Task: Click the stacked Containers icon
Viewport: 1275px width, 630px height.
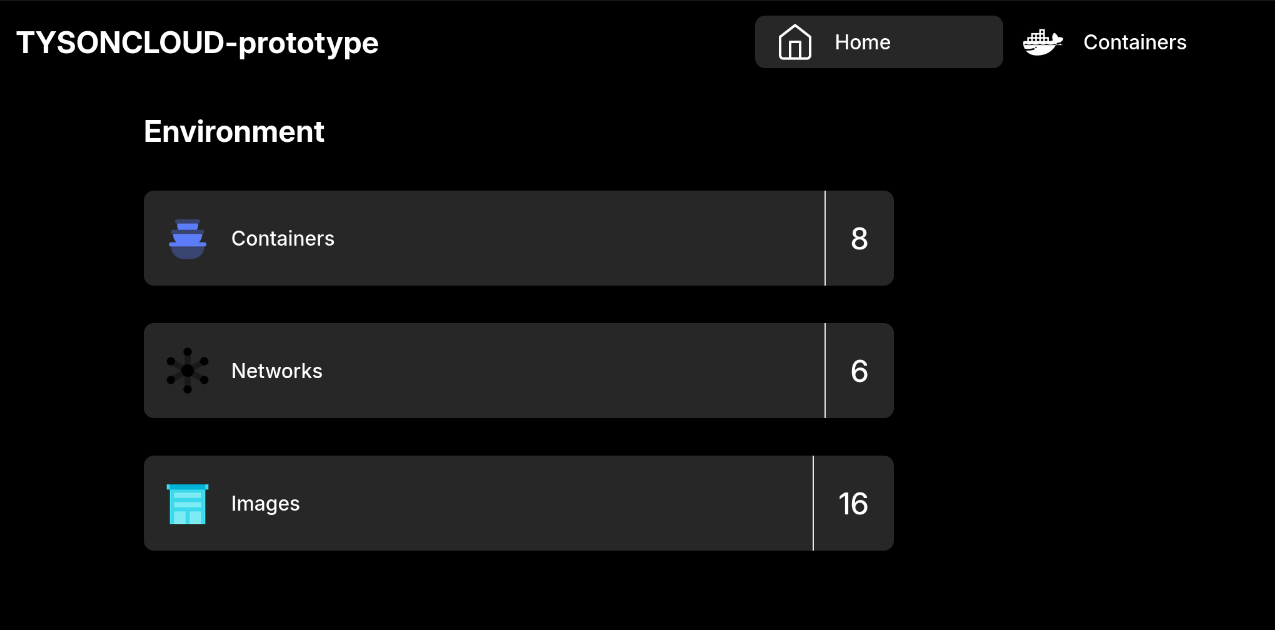Action: (x=187, y=239)
